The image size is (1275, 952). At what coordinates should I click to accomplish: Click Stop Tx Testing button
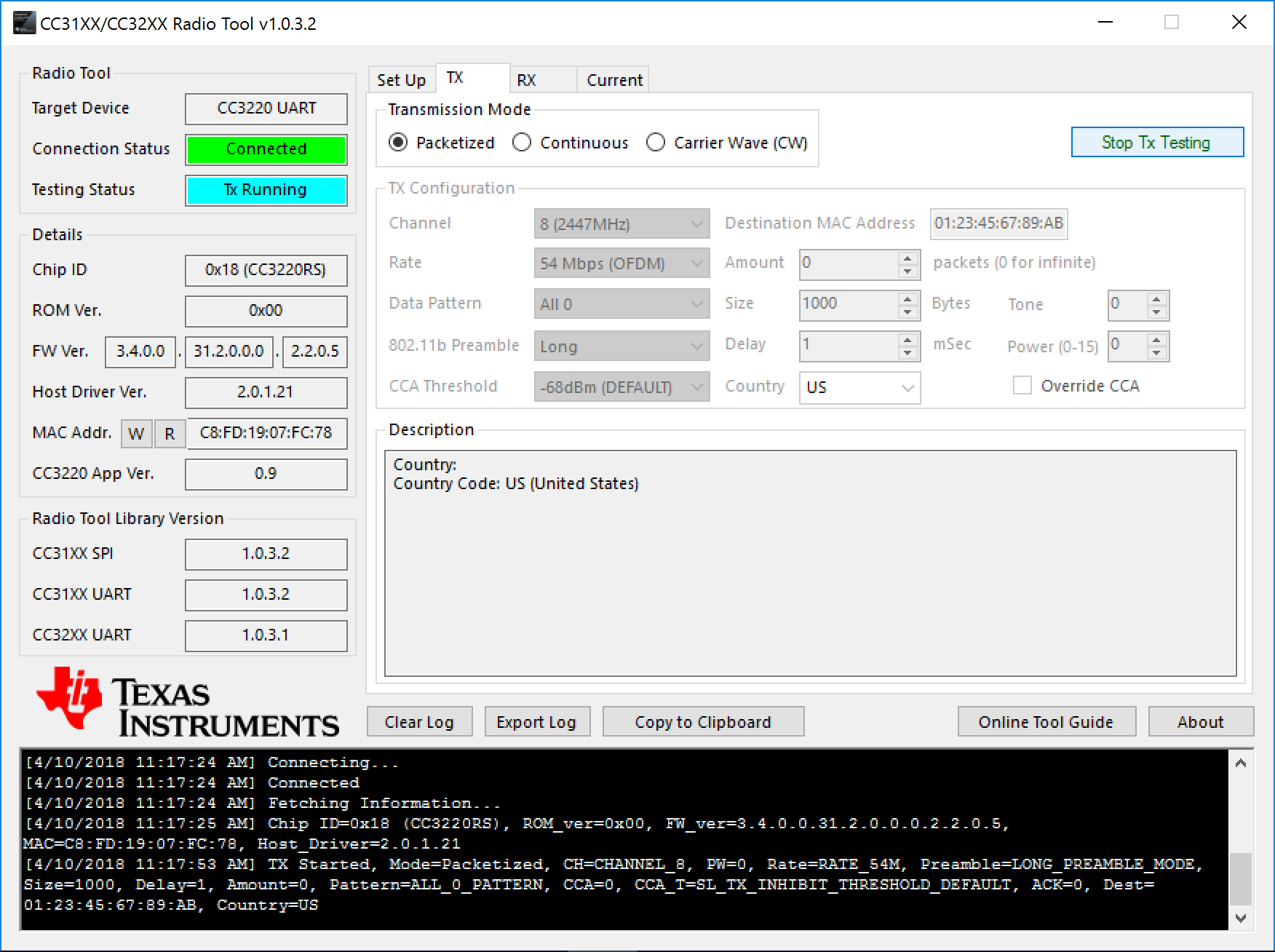point(1157,143)
